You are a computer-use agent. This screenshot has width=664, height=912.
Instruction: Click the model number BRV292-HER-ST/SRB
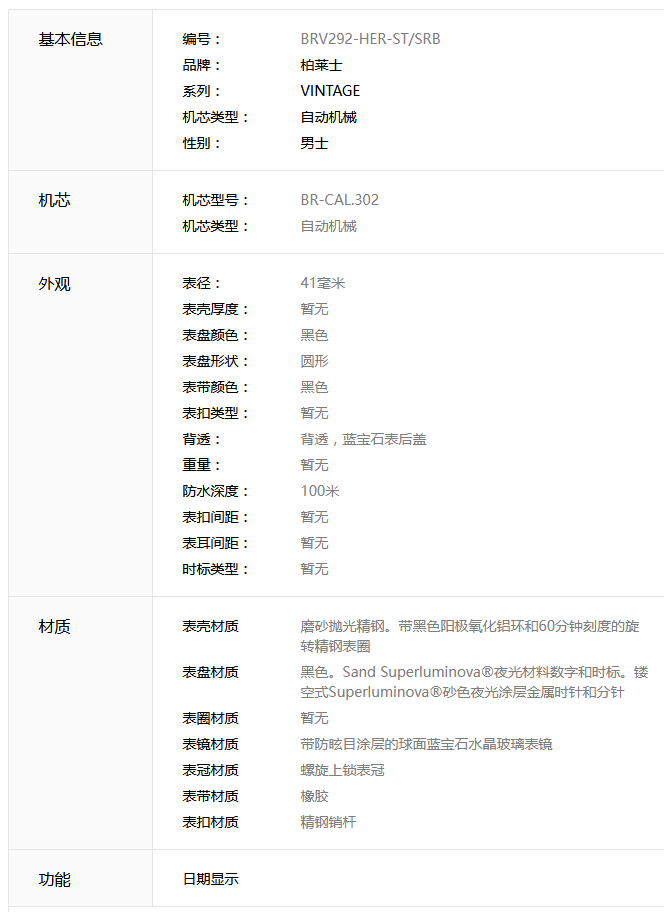[x=370, y=39]
